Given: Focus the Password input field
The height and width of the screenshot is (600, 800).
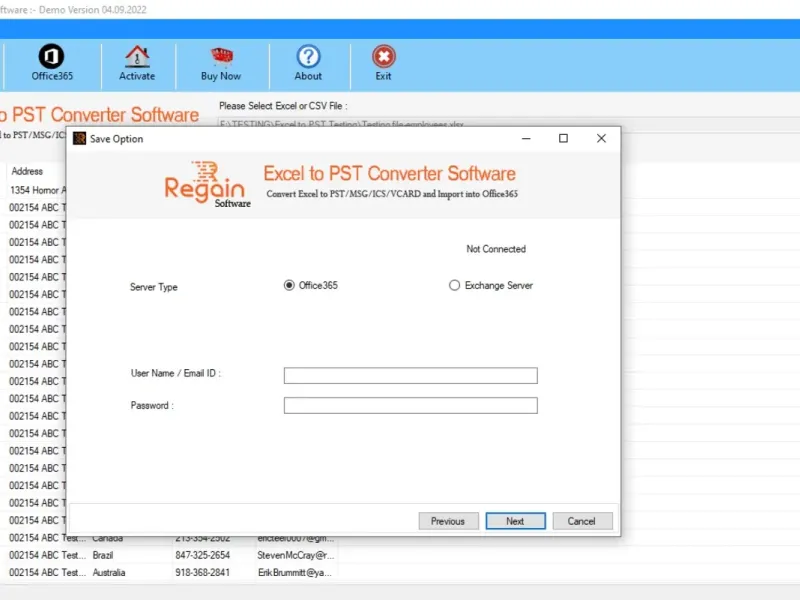Looking at the screenshot, I should (411, 406).
